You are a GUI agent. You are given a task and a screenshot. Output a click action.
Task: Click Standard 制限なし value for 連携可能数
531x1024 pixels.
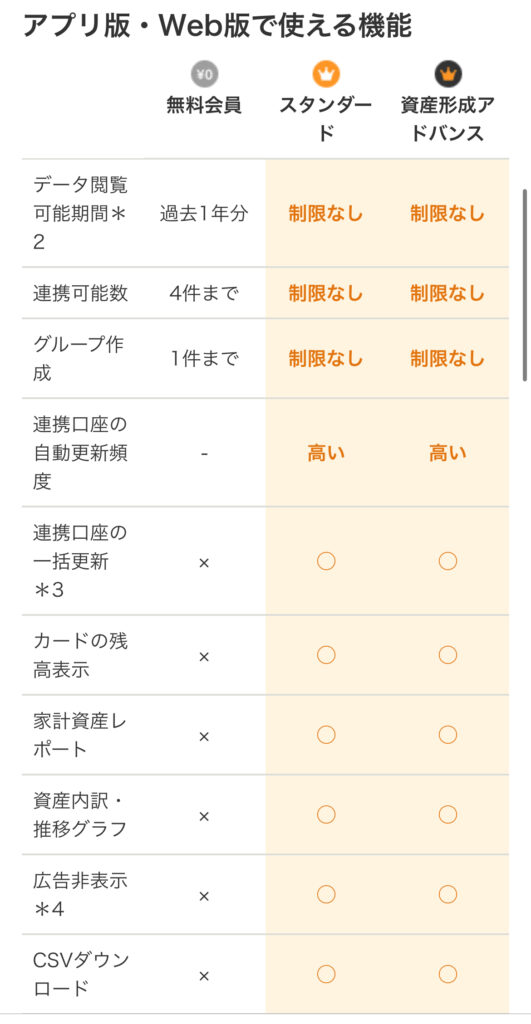[326, 294]
